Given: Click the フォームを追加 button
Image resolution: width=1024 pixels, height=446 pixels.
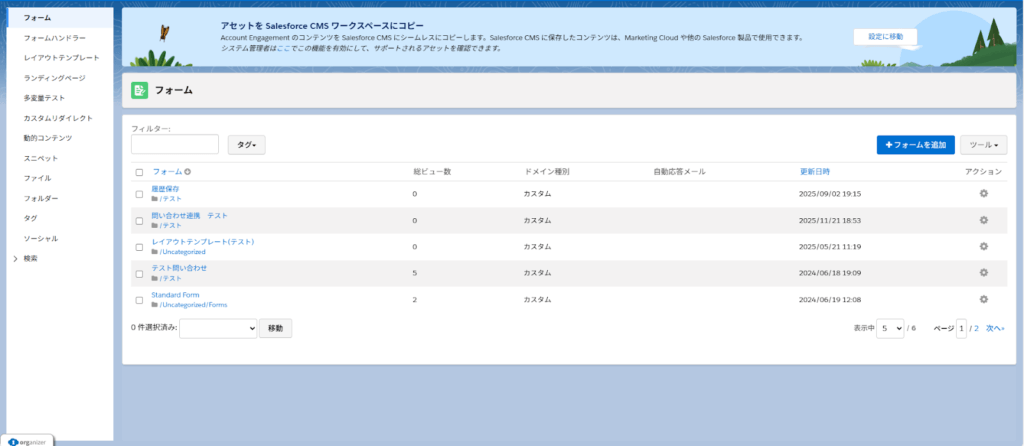Looking at the screenshot, I should pyautogui.click(x=916, y=145).
